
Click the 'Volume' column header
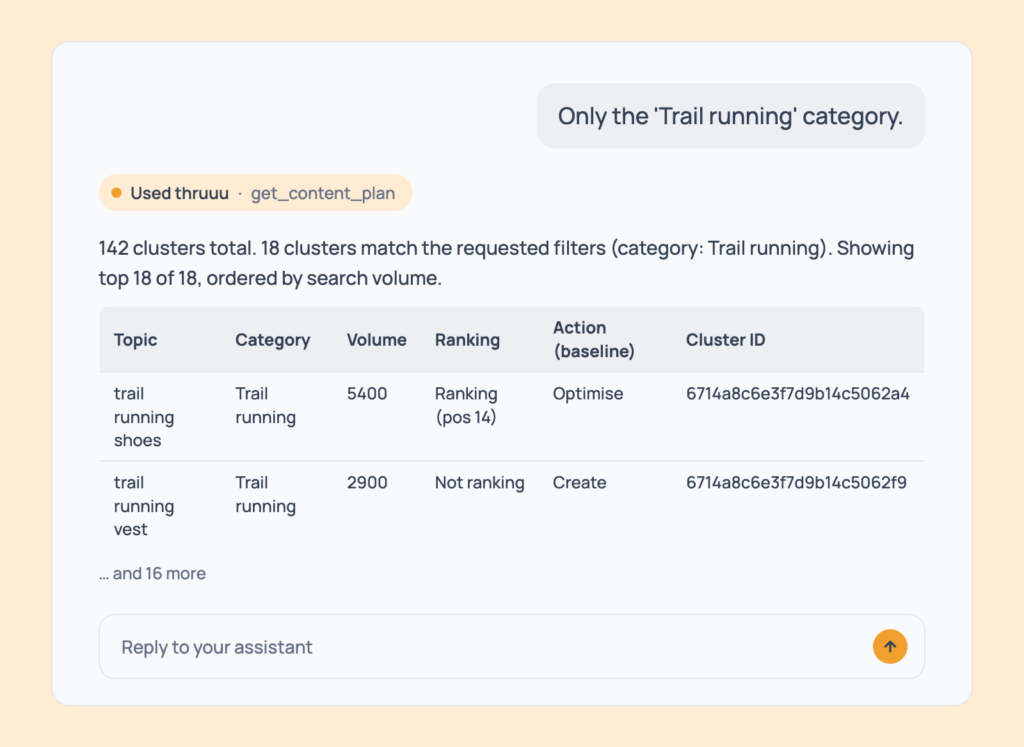[x=376, y=340]
